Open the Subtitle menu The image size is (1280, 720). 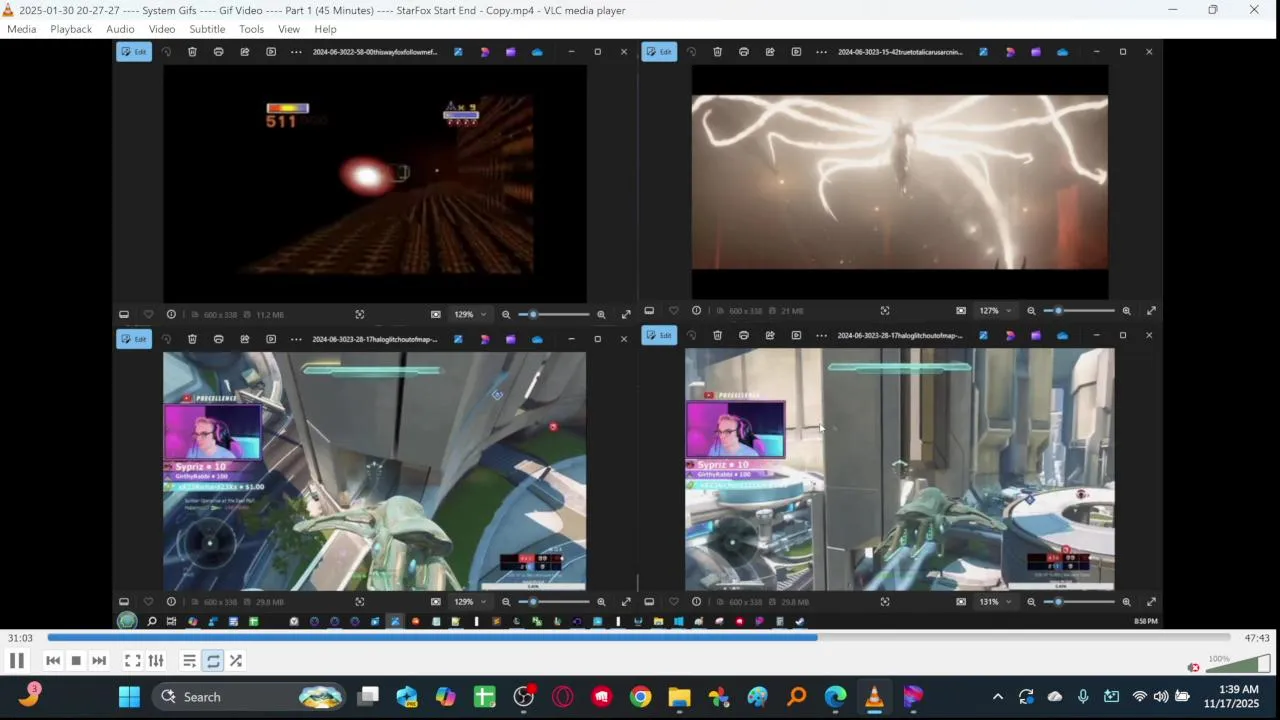coord(207,29)
